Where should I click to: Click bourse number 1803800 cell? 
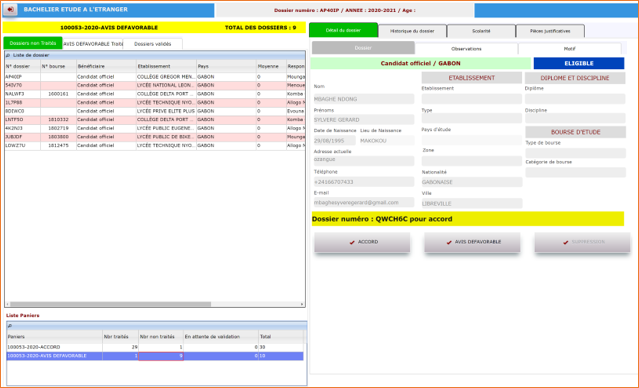(x=58, y=137)
